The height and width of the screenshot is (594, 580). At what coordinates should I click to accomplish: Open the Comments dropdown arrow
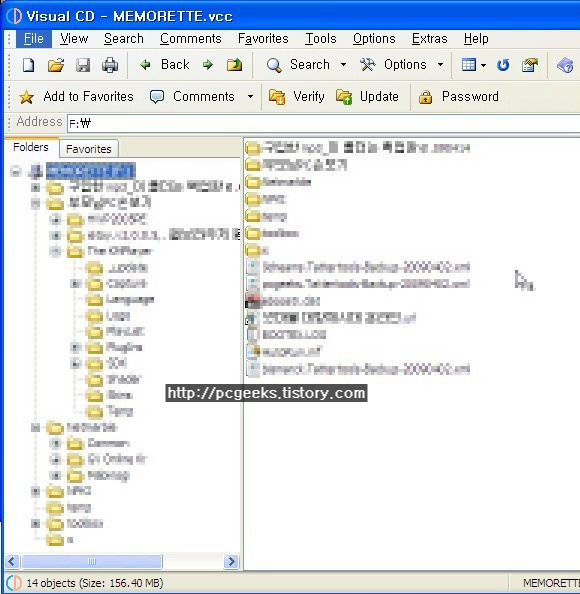coord(250,97)
